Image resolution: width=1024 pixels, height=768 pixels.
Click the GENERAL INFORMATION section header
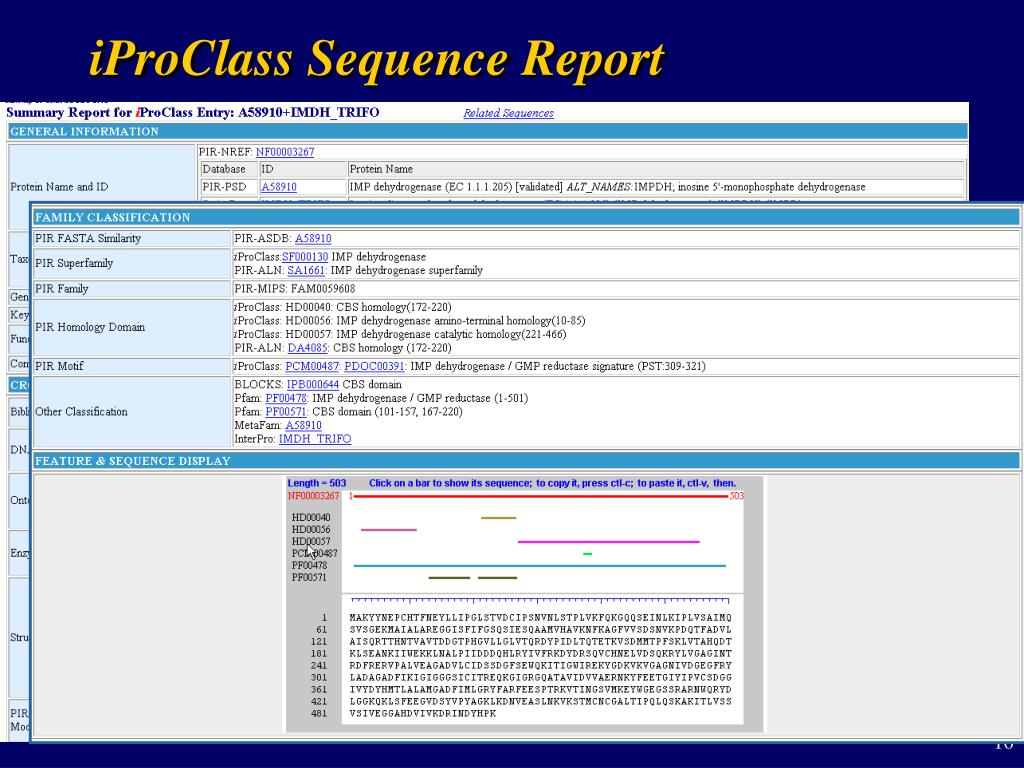(x=487, y=131)
